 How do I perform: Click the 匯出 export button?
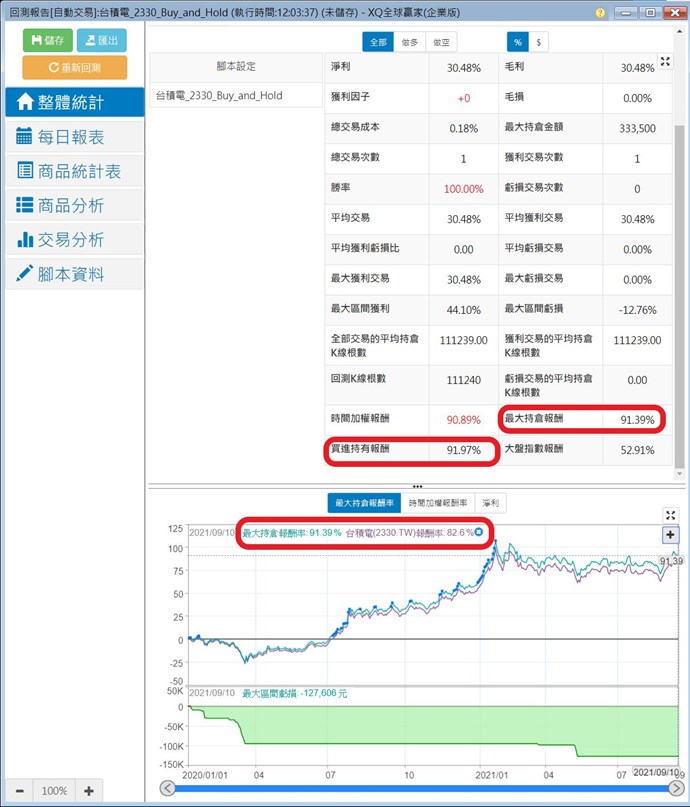tap(101, 40)
